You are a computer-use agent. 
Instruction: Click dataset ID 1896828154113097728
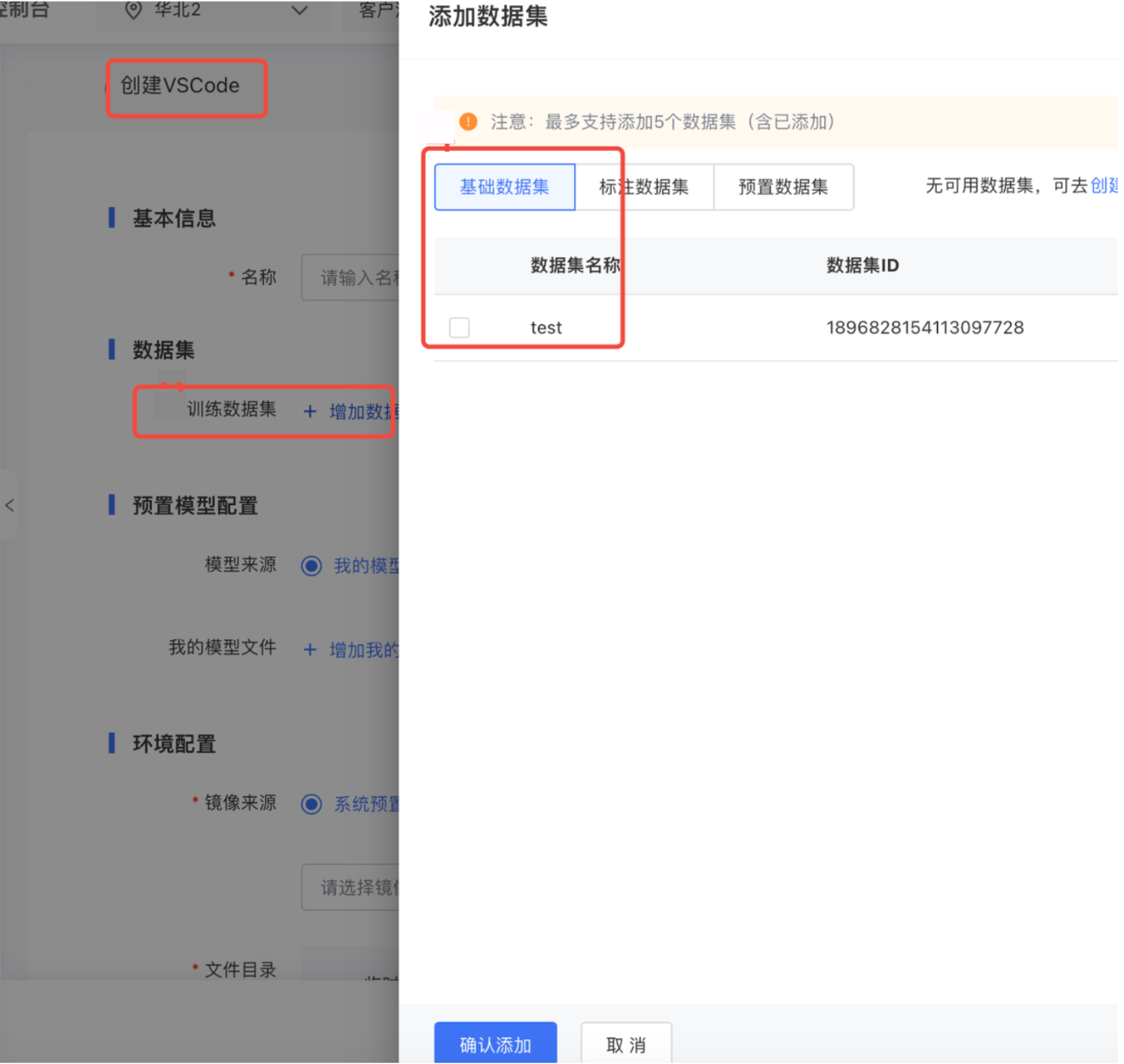pos(925,328)
